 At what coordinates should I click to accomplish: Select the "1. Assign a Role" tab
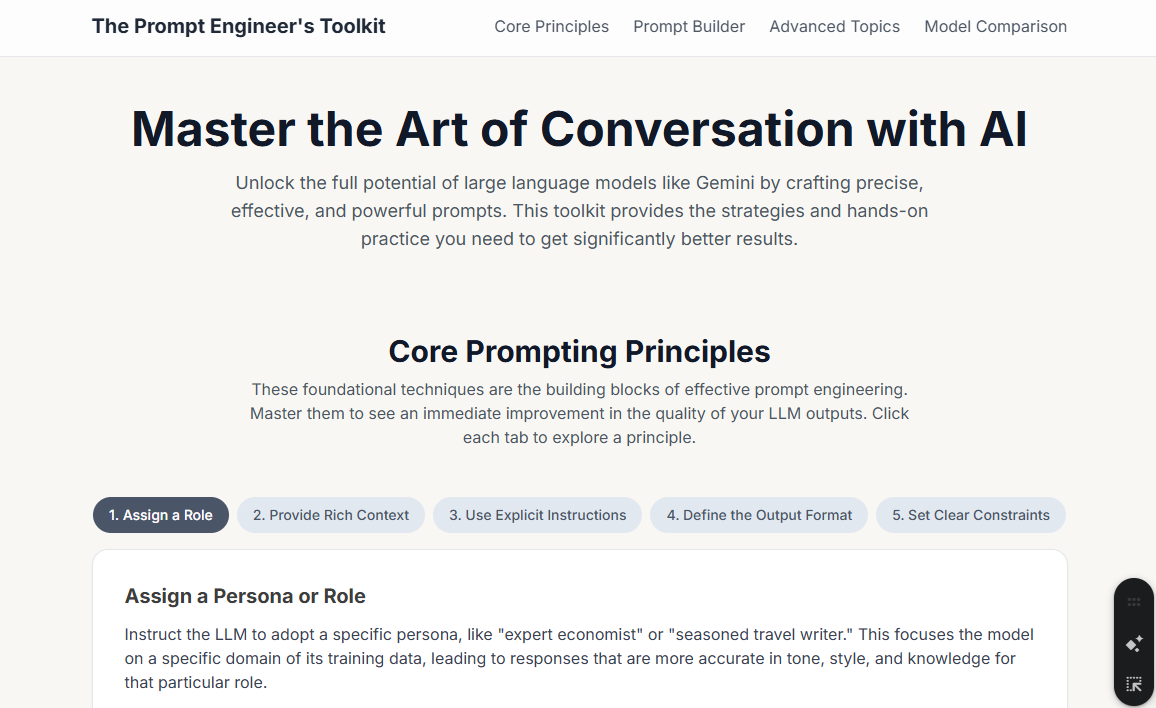coord(161,515)
